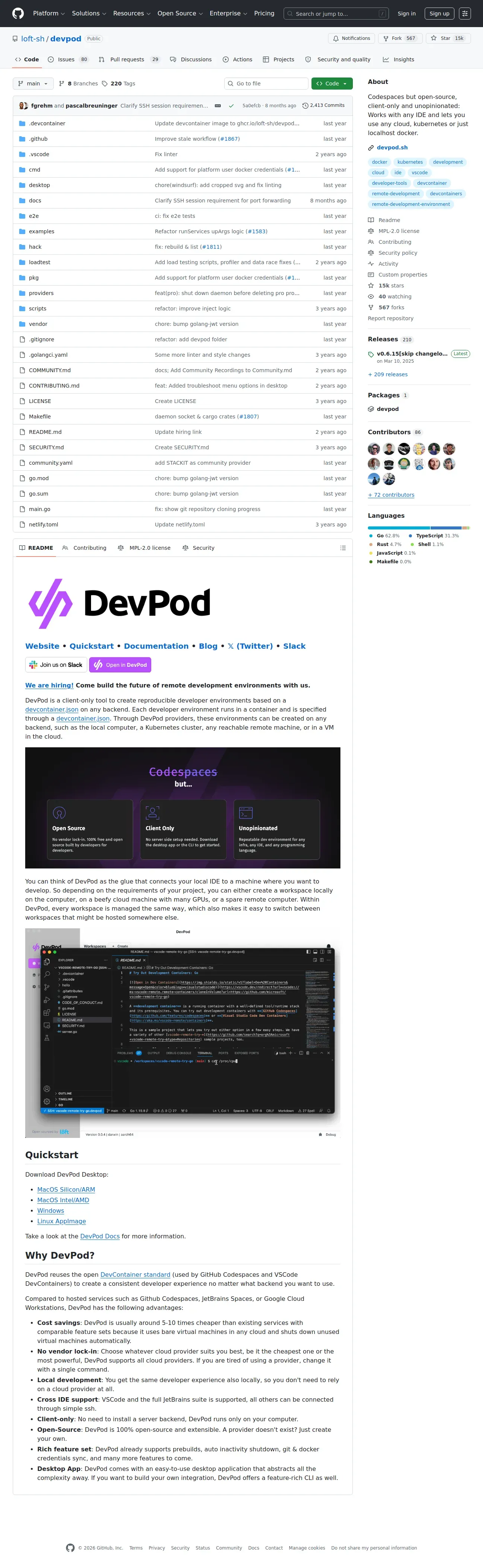Click the Go to file search box
This screenshot has height=1568, width=483.
[266, 84]
